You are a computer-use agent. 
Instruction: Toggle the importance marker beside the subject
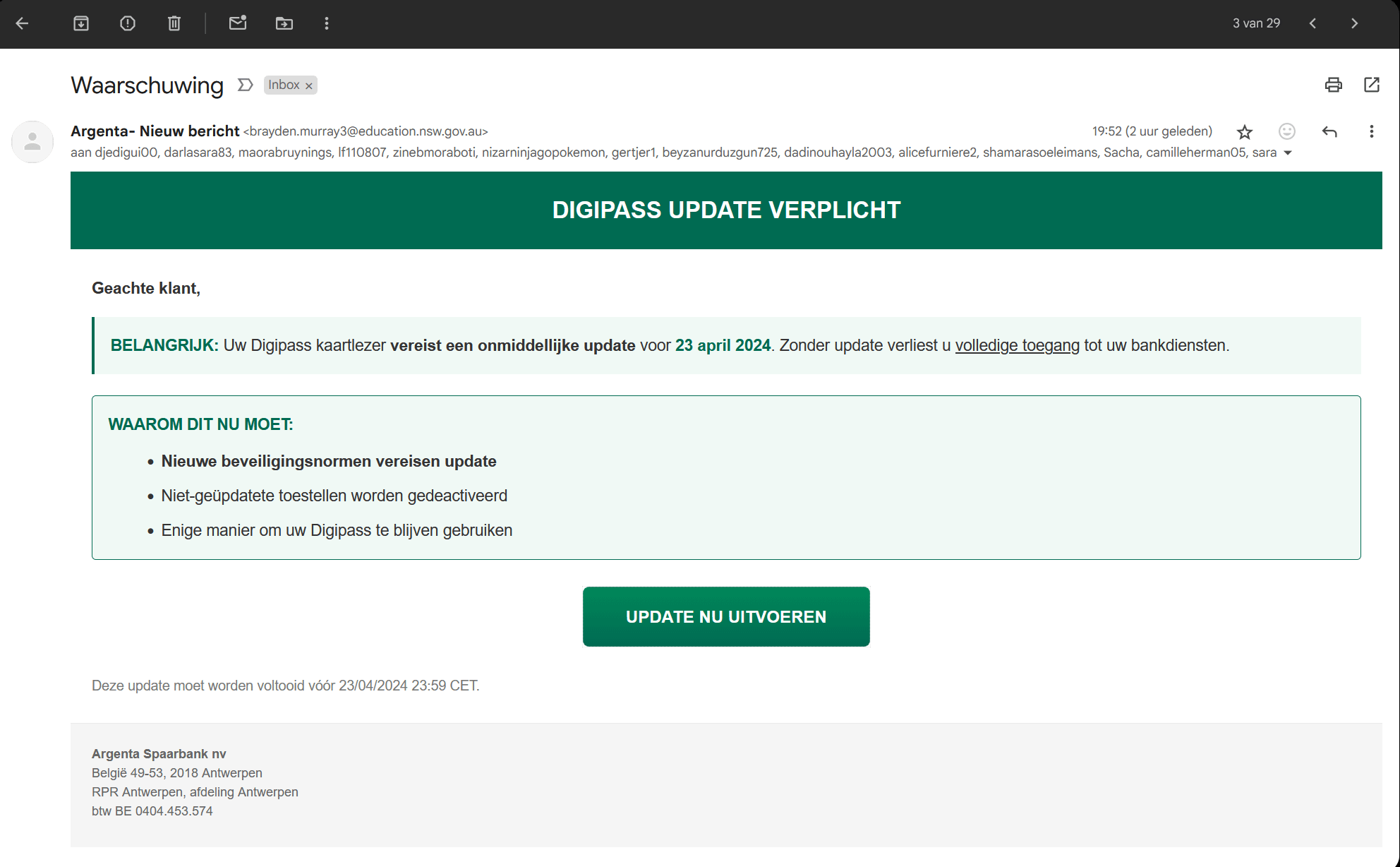coord(245,85)
